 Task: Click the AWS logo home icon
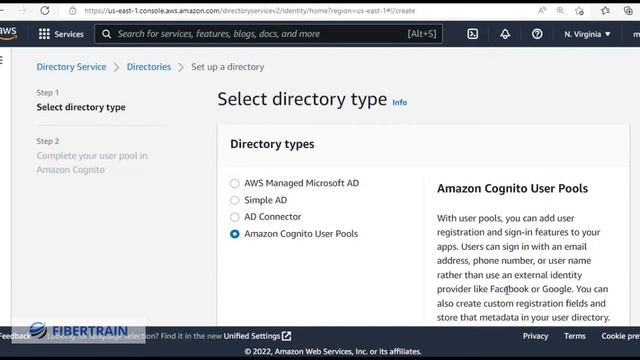coord(8,33)
